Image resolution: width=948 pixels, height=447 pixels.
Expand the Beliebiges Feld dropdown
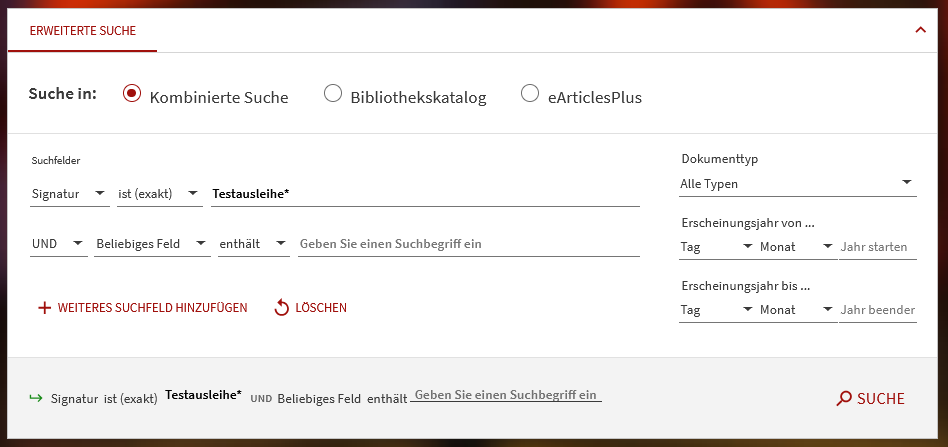151,243
